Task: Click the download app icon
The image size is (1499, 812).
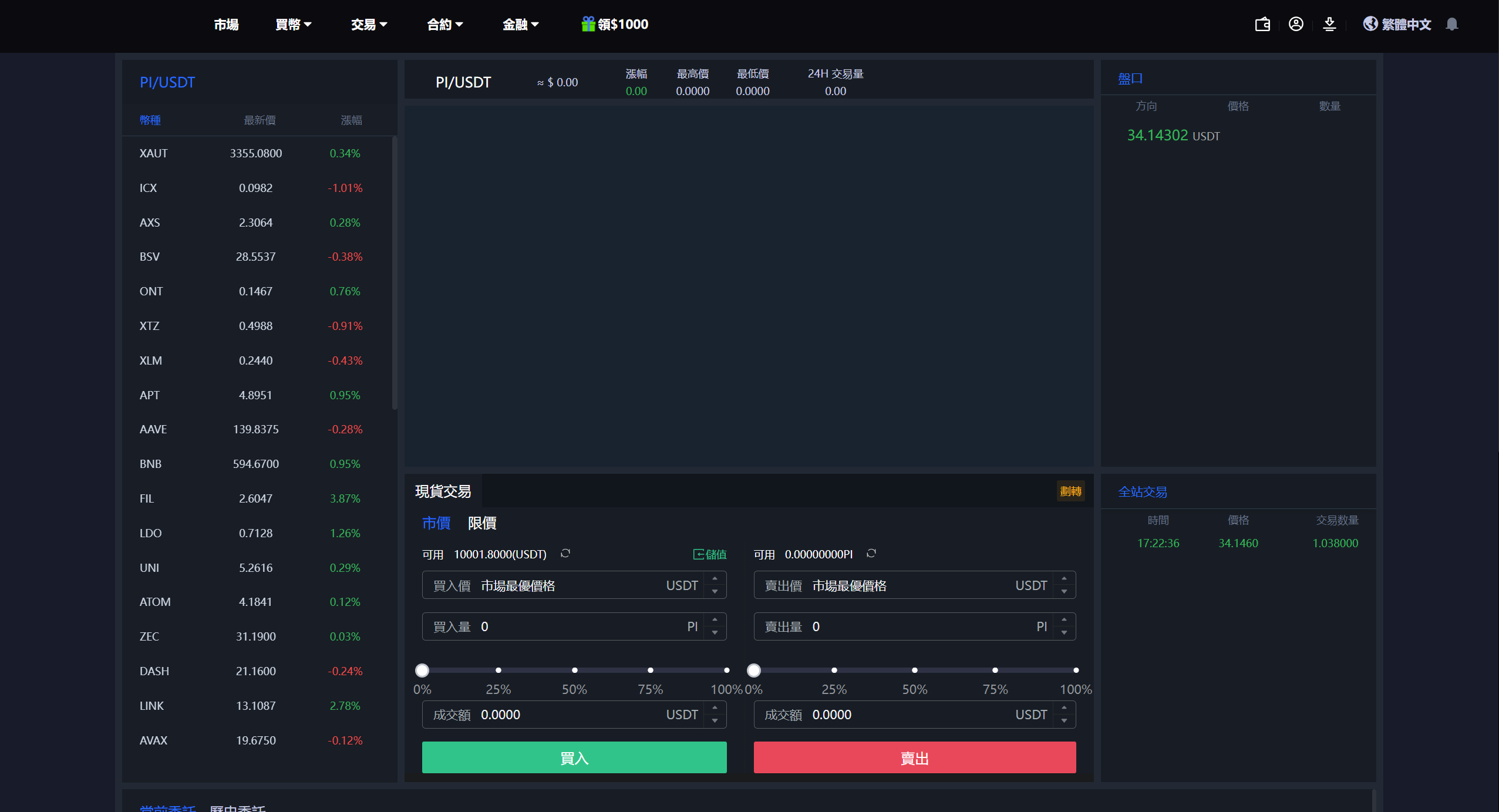Action: [x=1329, y=24]
